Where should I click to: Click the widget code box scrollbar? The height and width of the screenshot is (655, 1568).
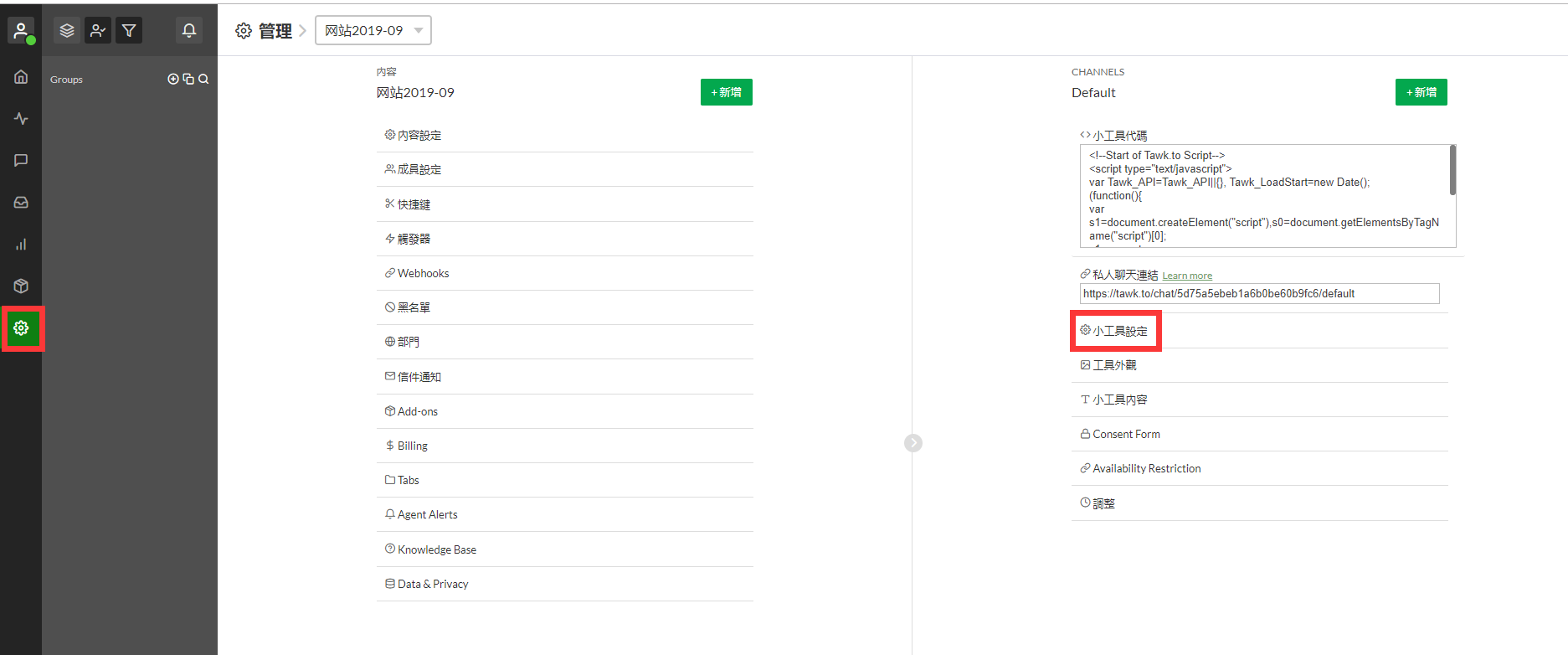[x=1452, y=171]
